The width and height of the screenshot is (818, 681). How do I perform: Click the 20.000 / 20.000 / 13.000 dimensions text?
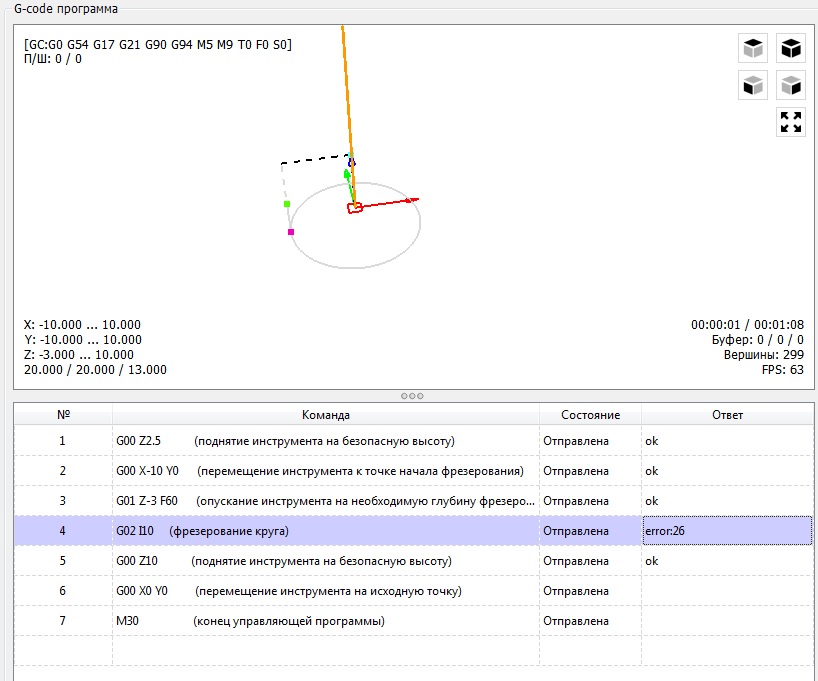pyautogui.click(x=95, y=370)
